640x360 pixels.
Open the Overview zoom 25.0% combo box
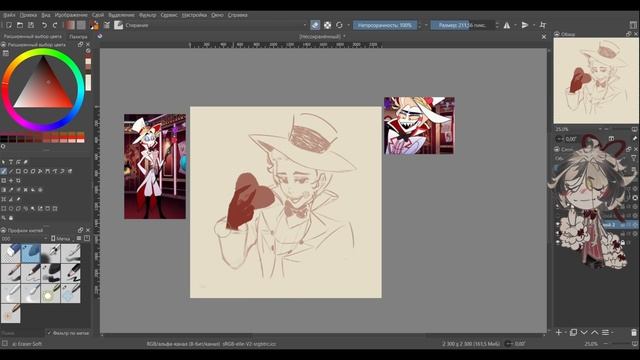click(578, 129)
